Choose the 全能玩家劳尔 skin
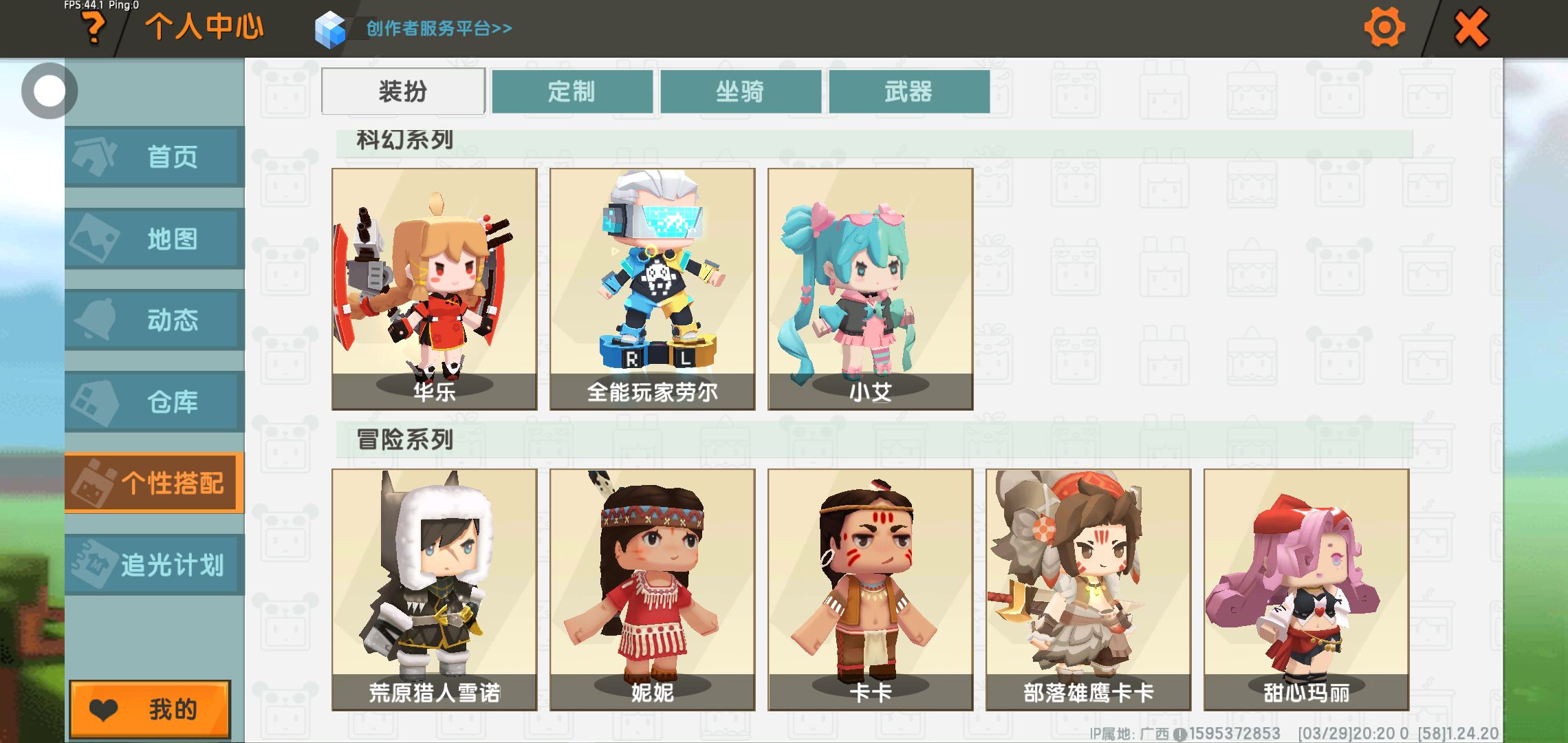This screenshot has width=1568, height=743. (653, 289)
